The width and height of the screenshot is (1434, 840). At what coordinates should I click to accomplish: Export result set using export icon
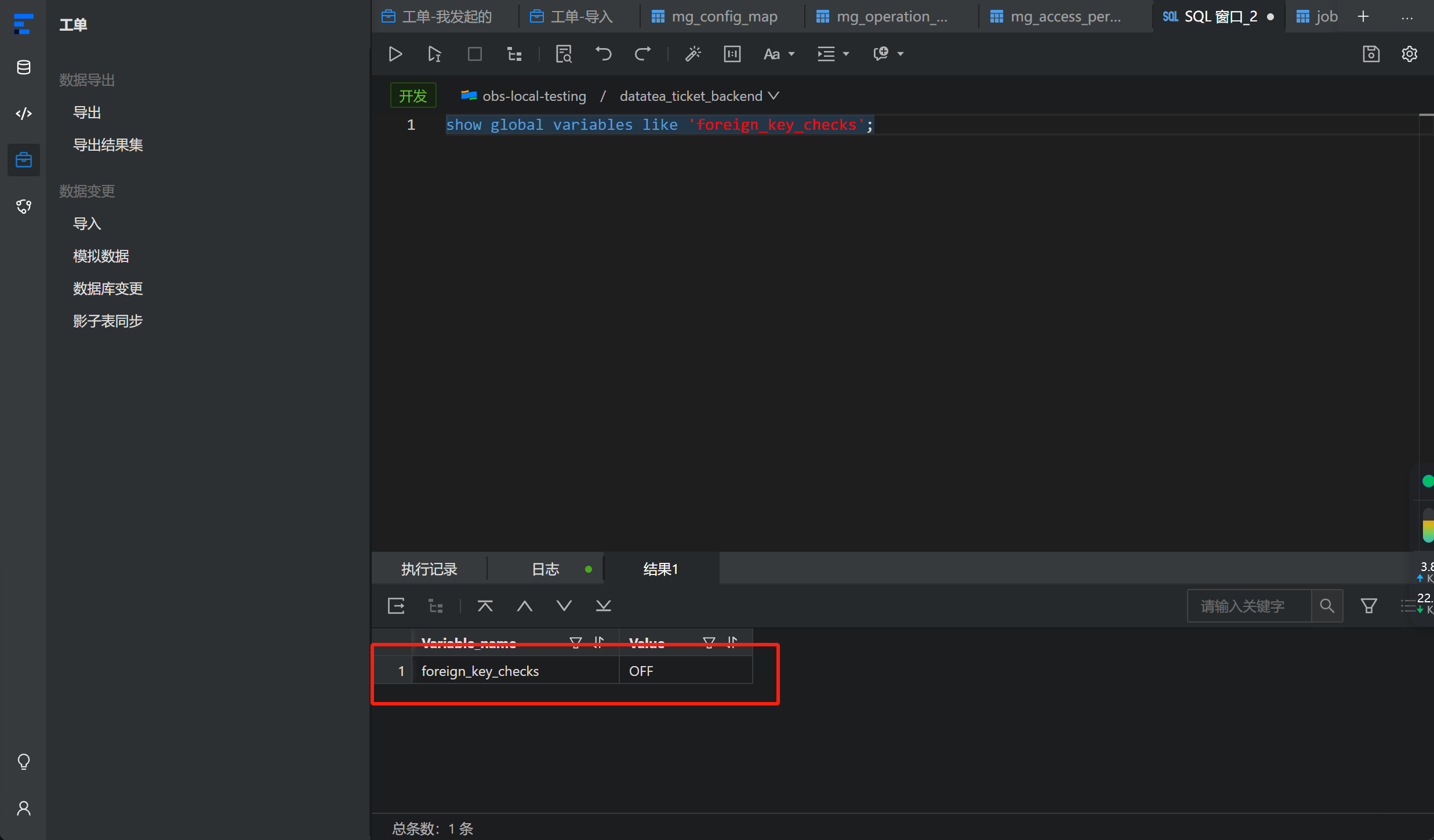[396, 606]
